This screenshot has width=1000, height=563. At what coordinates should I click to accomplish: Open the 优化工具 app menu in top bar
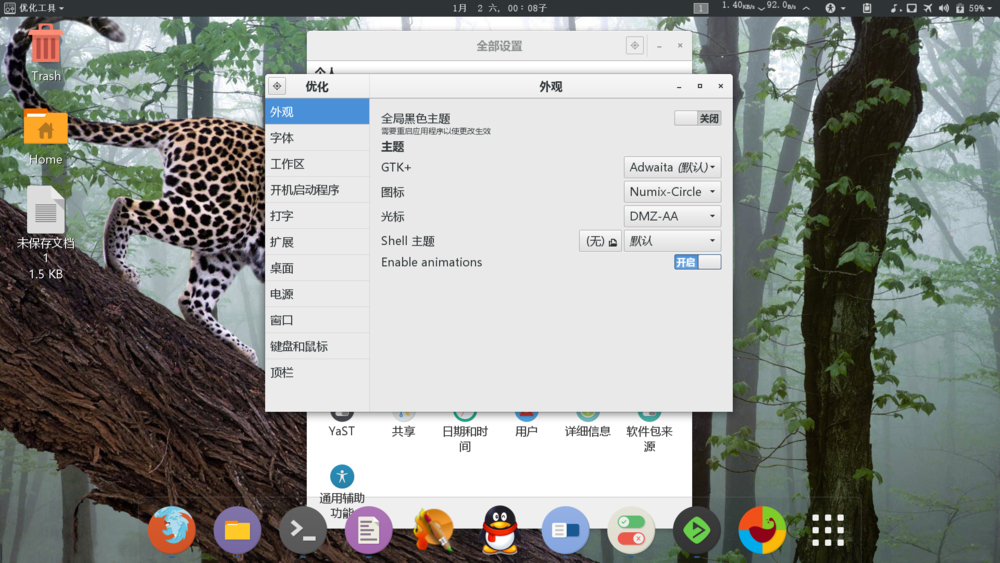click(x=34, y=8)
